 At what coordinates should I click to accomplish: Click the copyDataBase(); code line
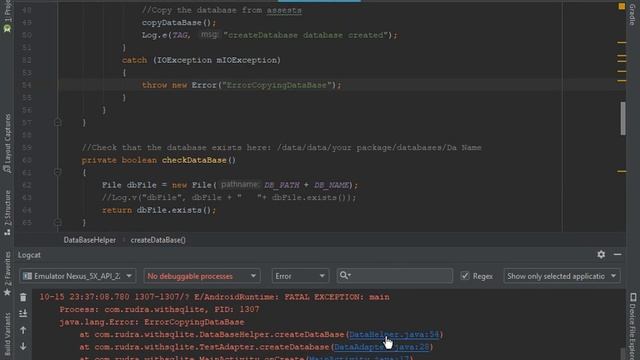(x=179, y=22)
